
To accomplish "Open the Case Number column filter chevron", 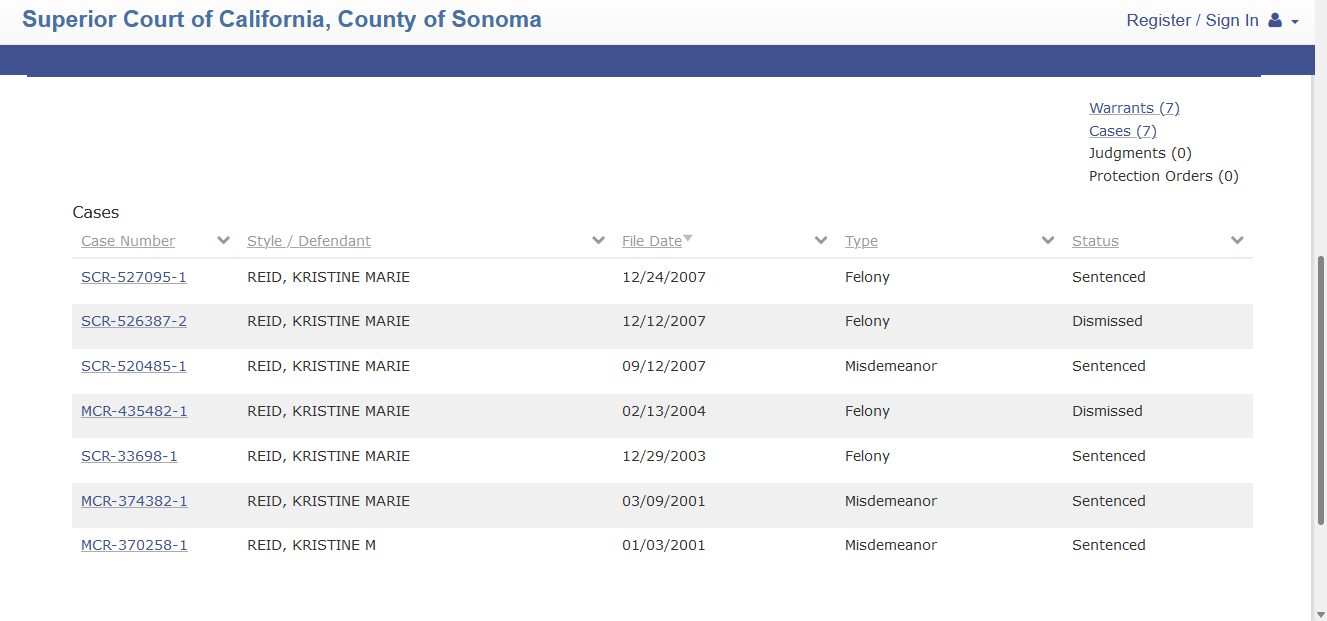I will pos(223,241).
